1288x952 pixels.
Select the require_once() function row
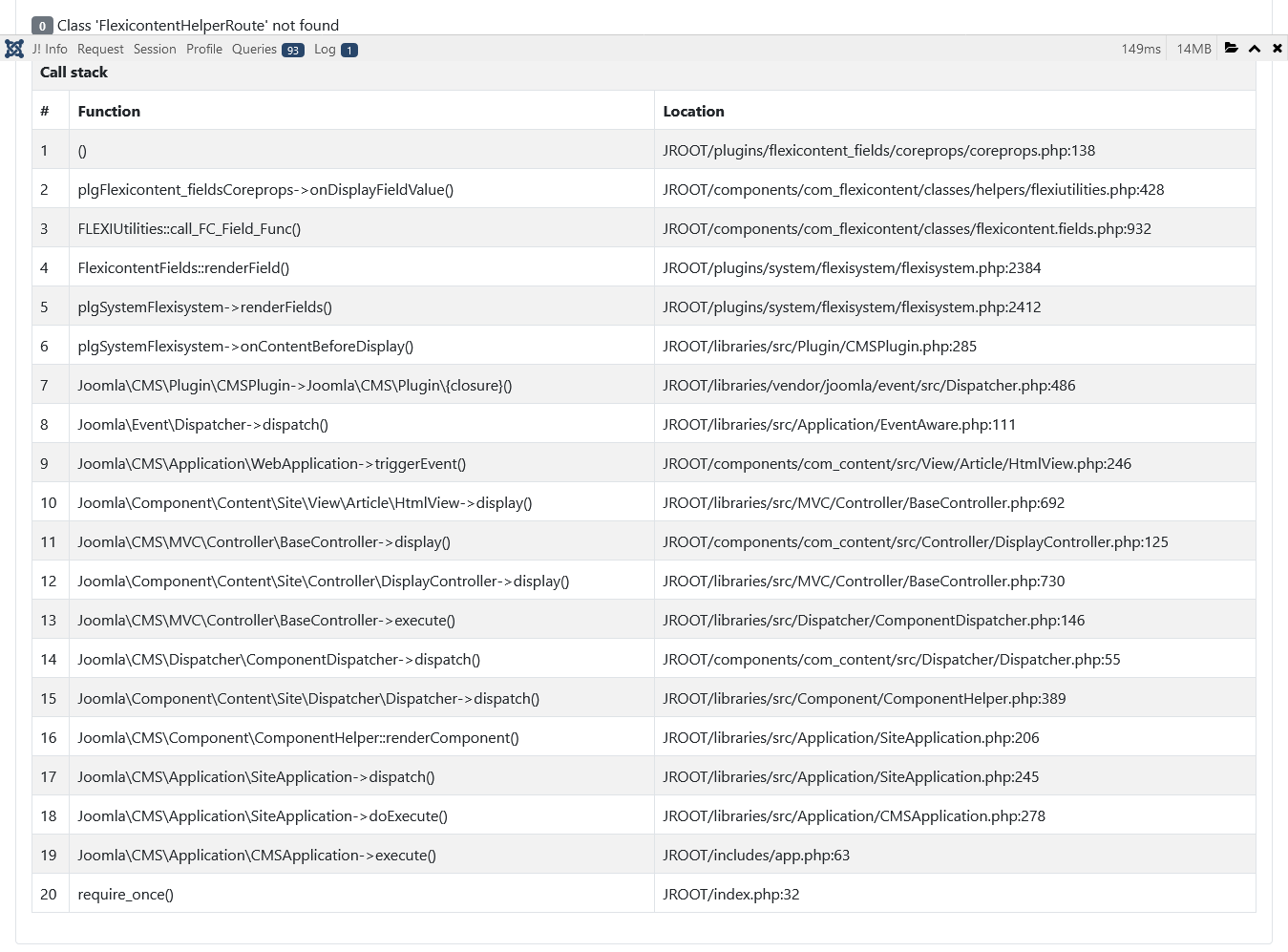pos(125,894)
